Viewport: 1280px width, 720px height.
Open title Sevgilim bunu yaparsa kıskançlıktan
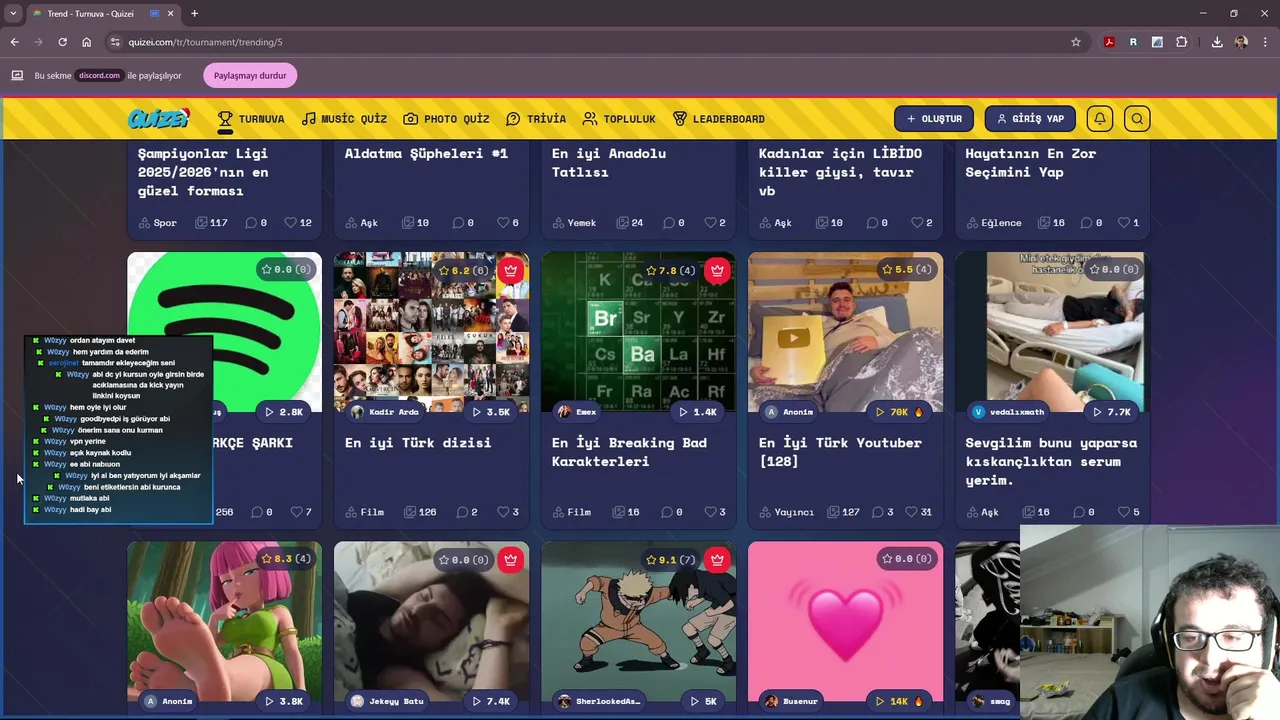(1051, 461)
